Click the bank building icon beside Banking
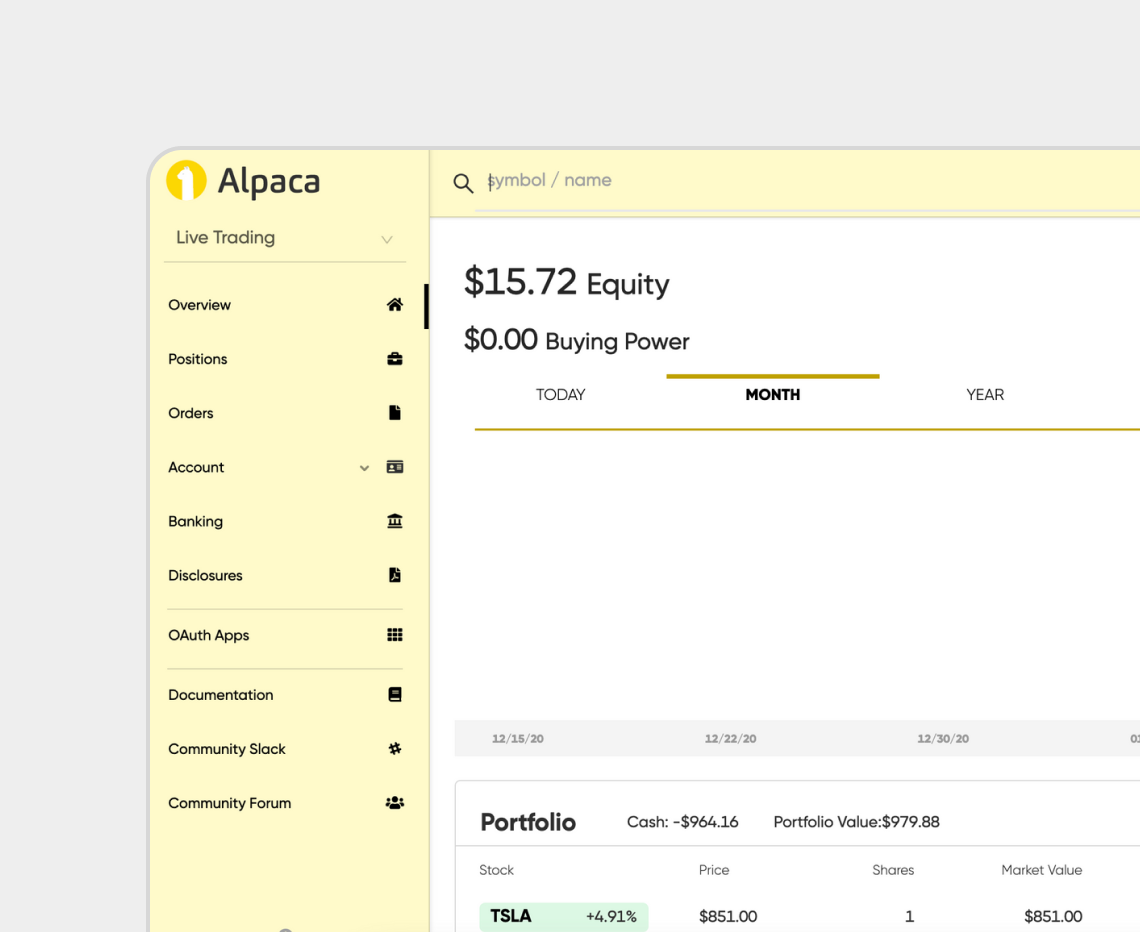The image size is (1140, 932). pyautogui.click(x=395, y=521)
